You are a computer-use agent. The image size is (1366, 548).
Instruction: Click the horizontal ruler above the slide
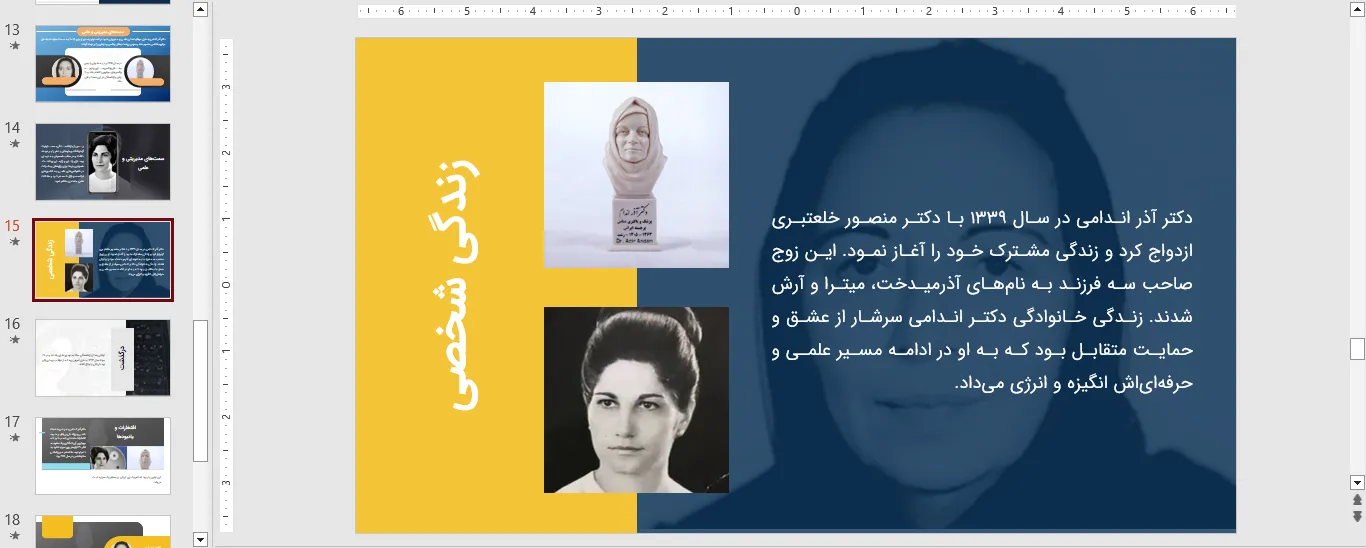796,12
